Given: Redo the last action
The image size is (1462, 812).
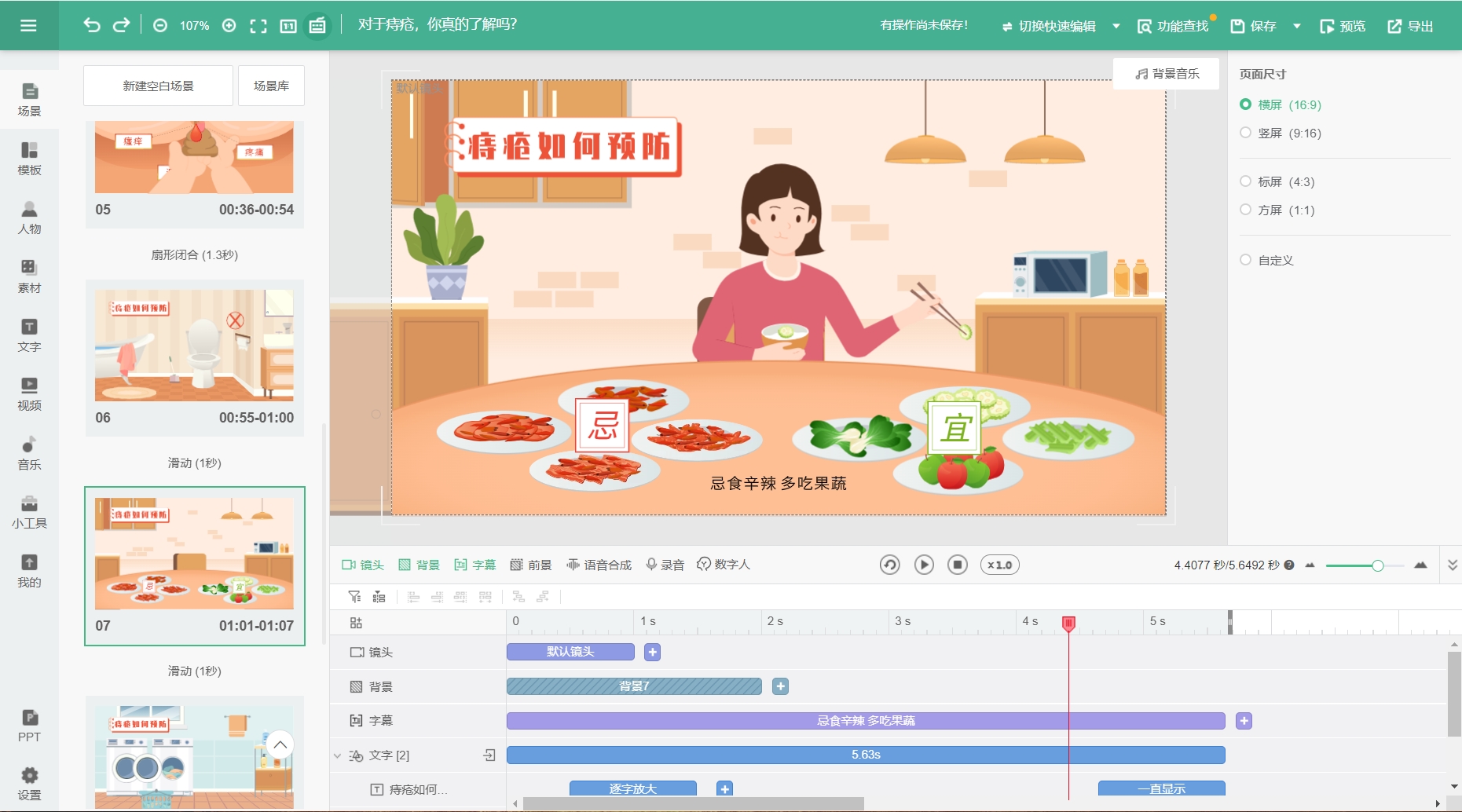Looking at the screenshot, I should tap(121, 25).
